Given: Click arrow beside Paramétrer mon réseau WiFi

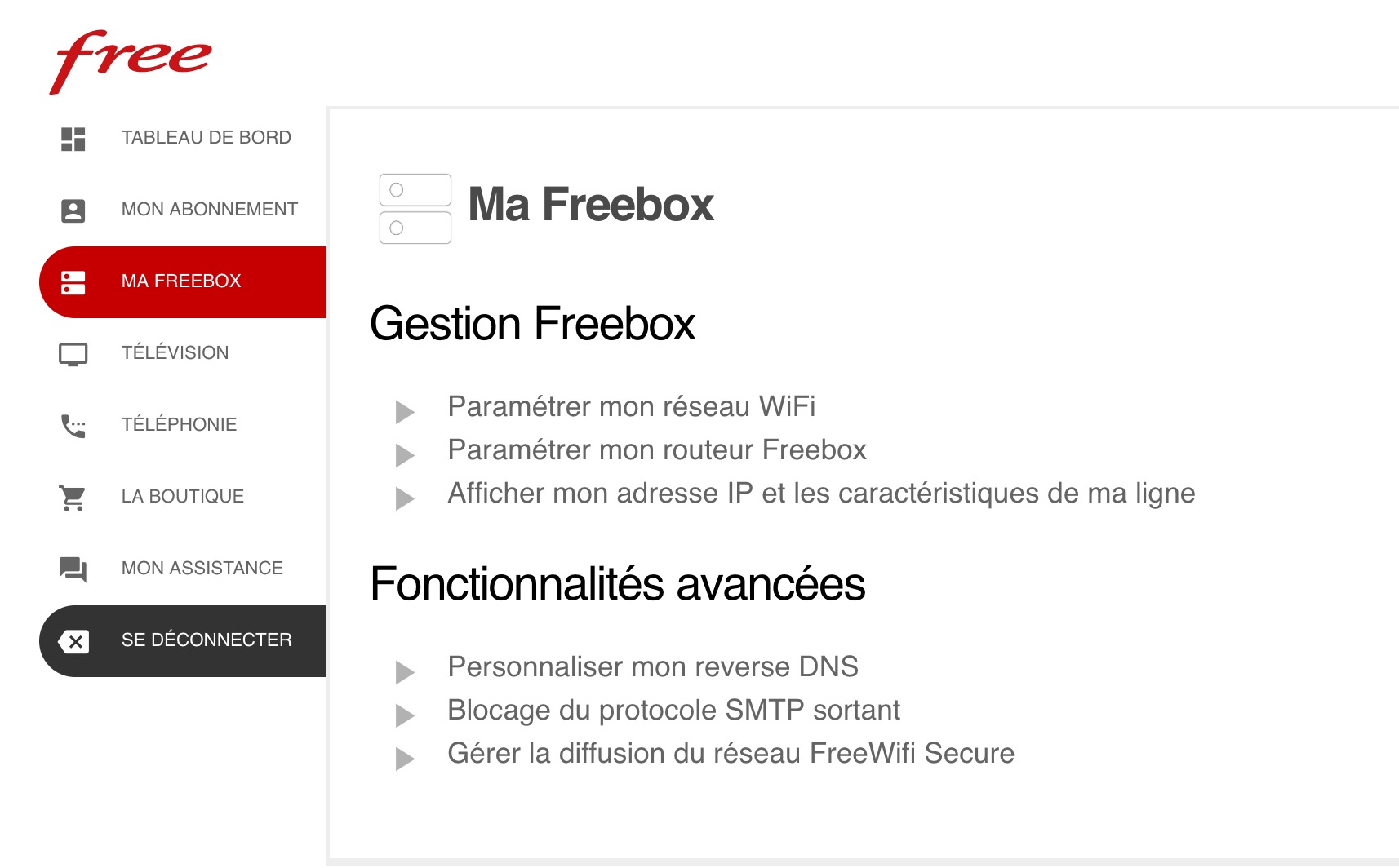Looking at the screenshot, I should pyautogui.click(x=405, y=412).
